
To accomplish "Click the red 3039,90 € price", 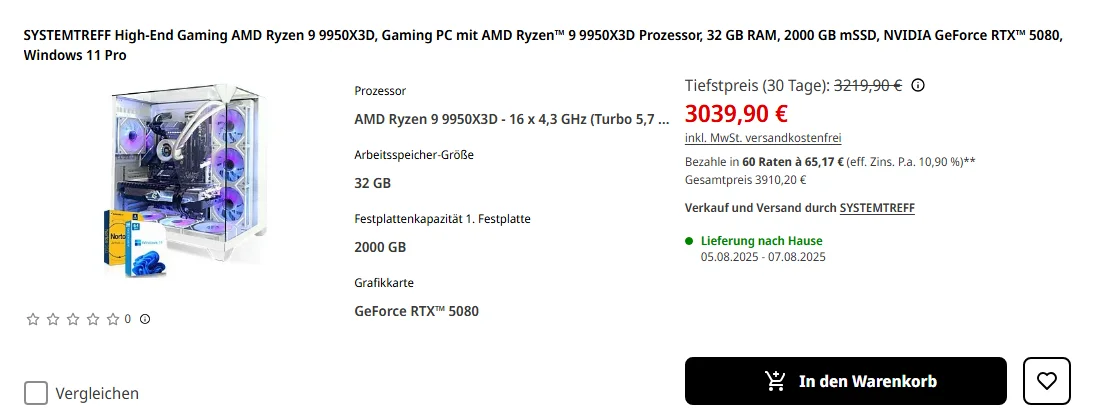I will tap(736, 113).
